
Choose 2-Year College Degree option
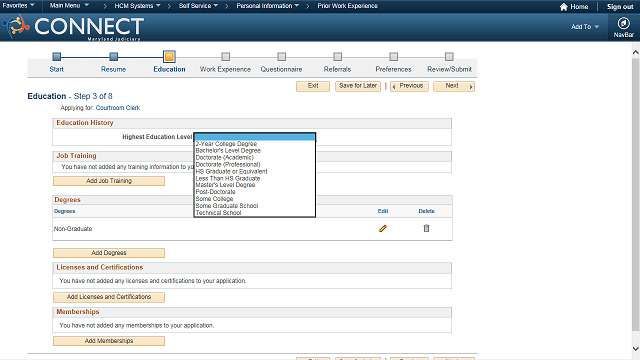click(255, 144)
